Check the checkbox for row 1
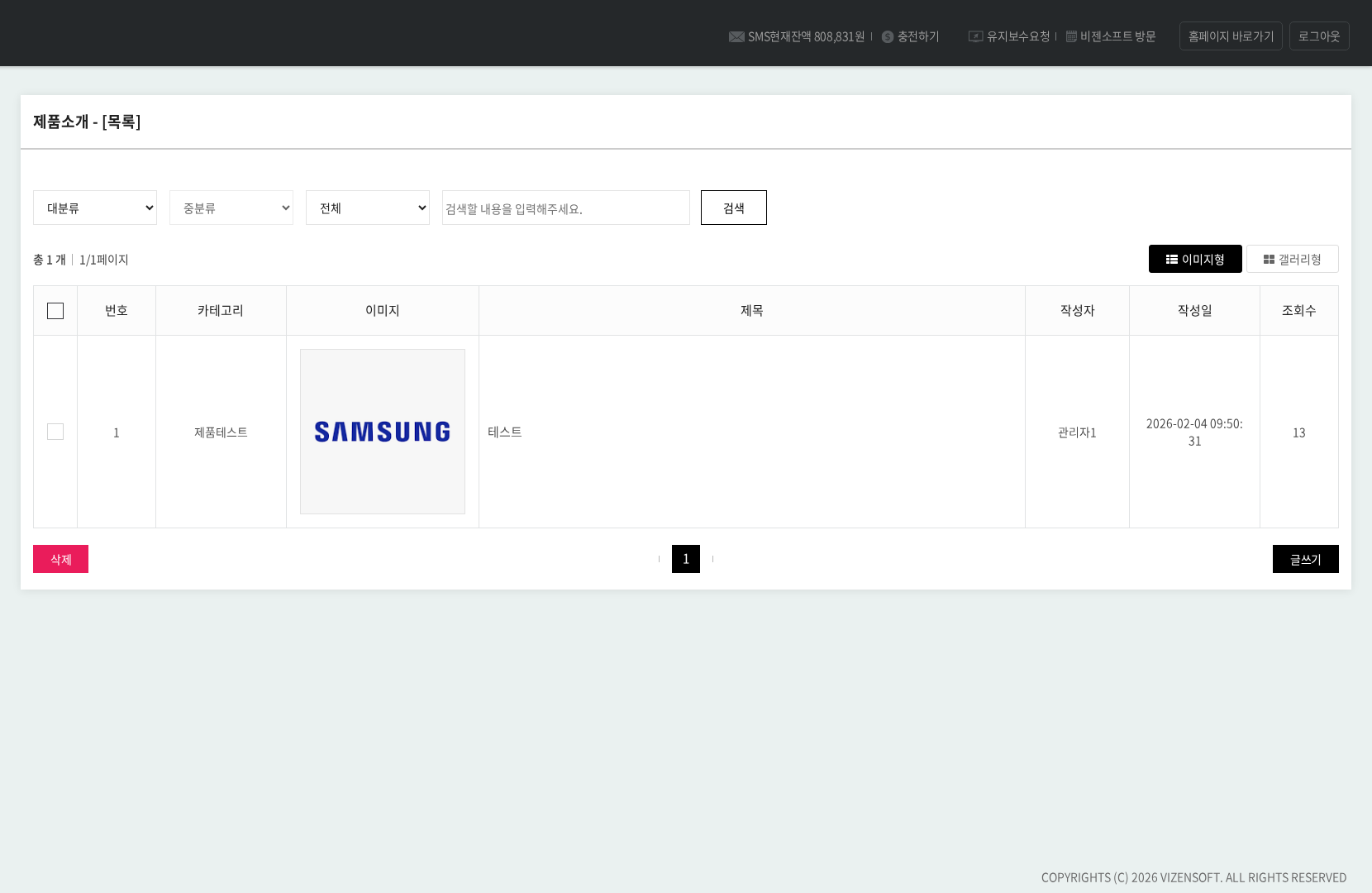Image resolution: width=1372 pixels, height=893 pixels. (x=55, y=432)
